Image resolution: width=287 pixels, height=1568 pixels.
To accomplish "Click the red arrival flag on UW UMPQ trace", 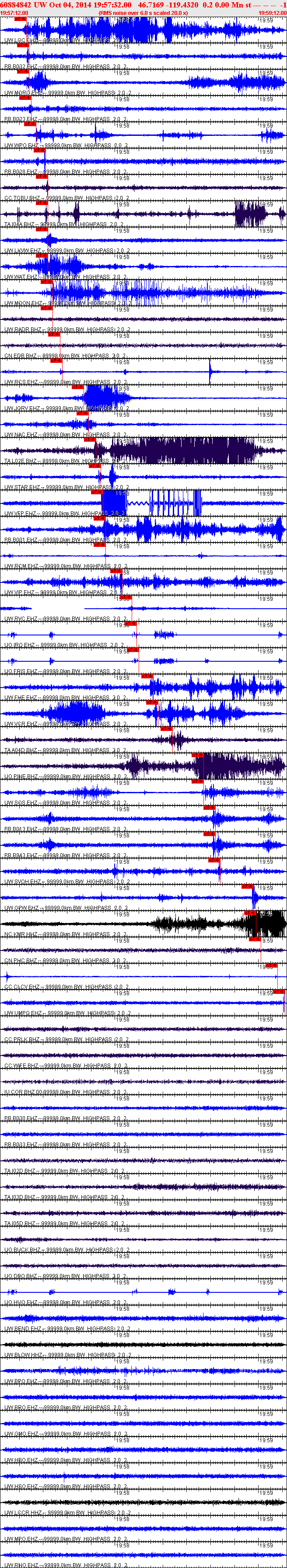I will pos(279,991).
